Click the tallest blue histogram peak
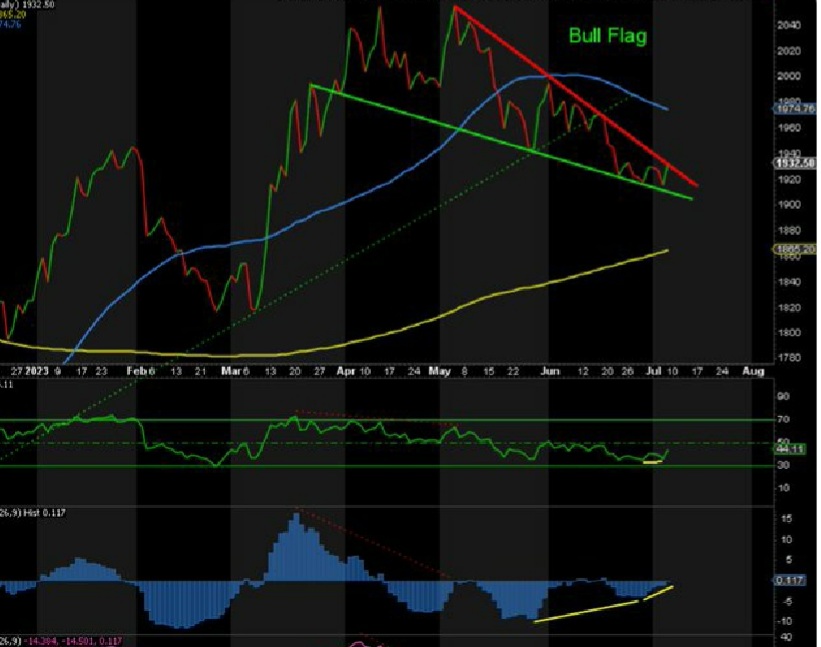Viewport: 821px width, 647px height. 297,522
